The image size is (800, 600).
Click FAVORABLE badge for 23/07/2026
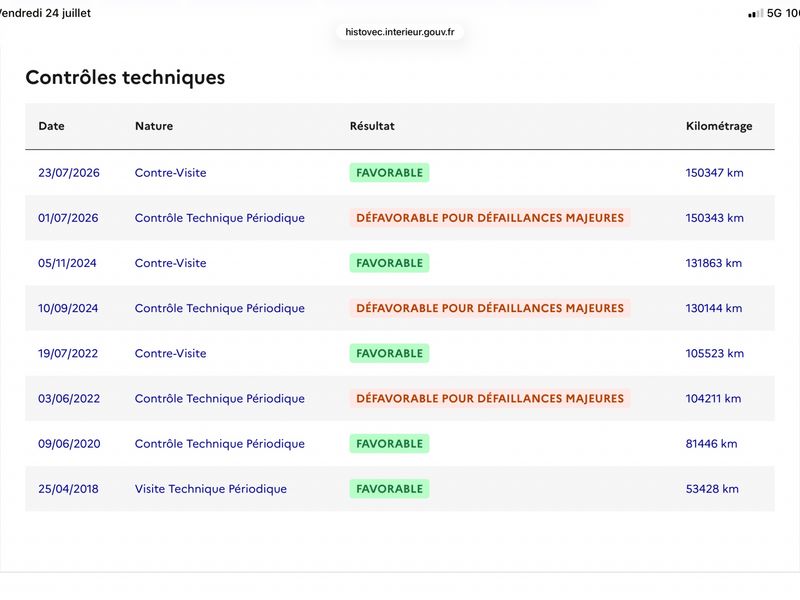pos(389,173)
